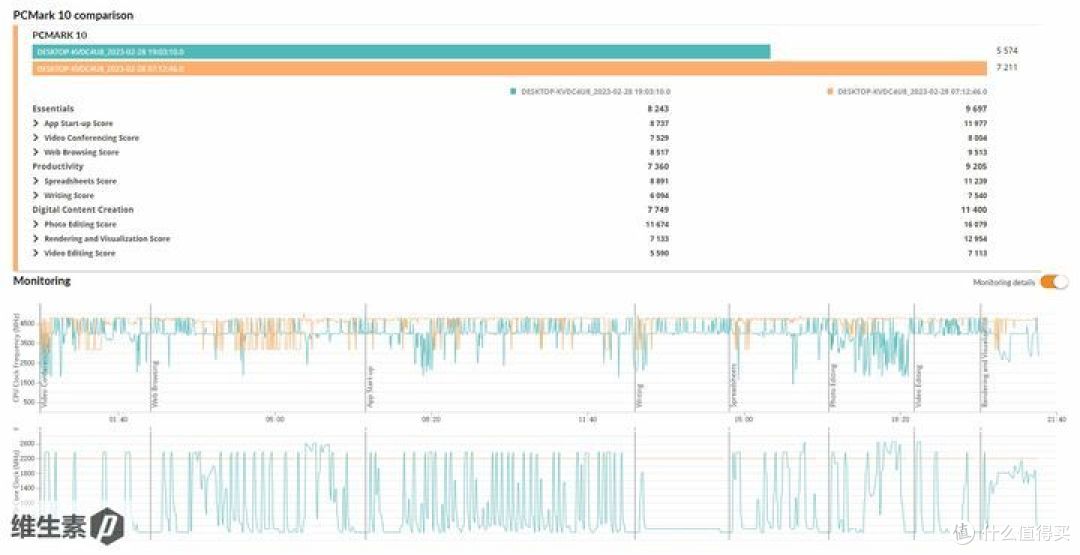Click the App Start-up marker in CPU chart
Screen dimensions: 1080x555
pos(371,386)
